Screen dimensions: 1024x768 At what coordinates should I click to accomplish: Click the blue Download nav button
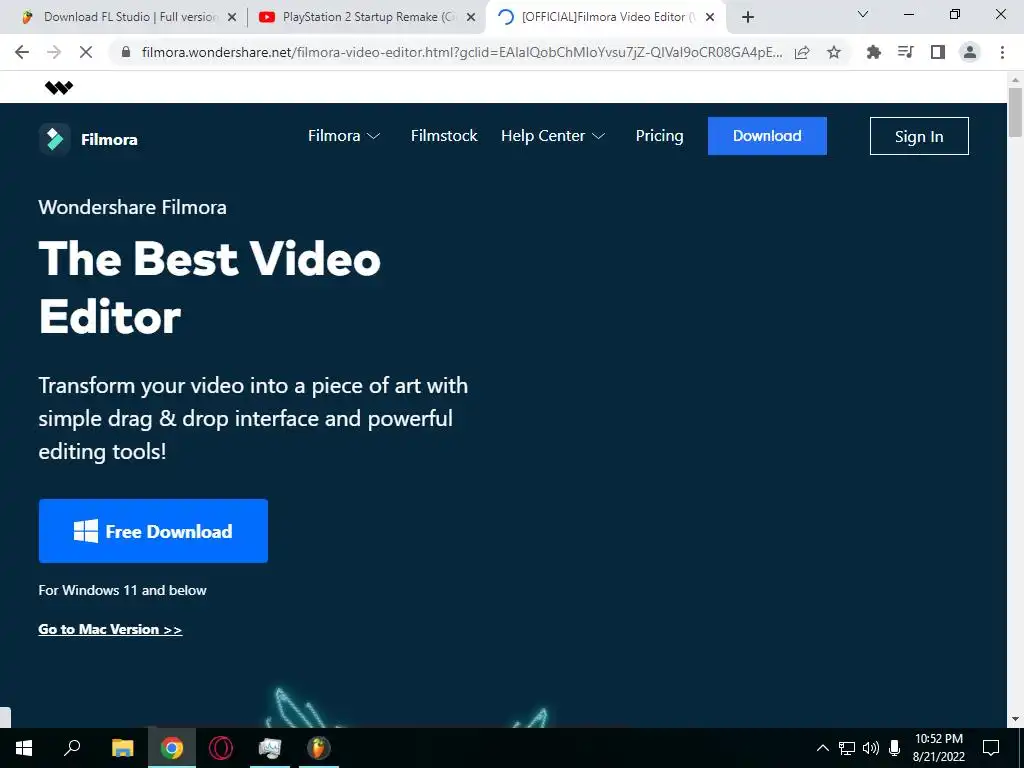coord(767,136)
